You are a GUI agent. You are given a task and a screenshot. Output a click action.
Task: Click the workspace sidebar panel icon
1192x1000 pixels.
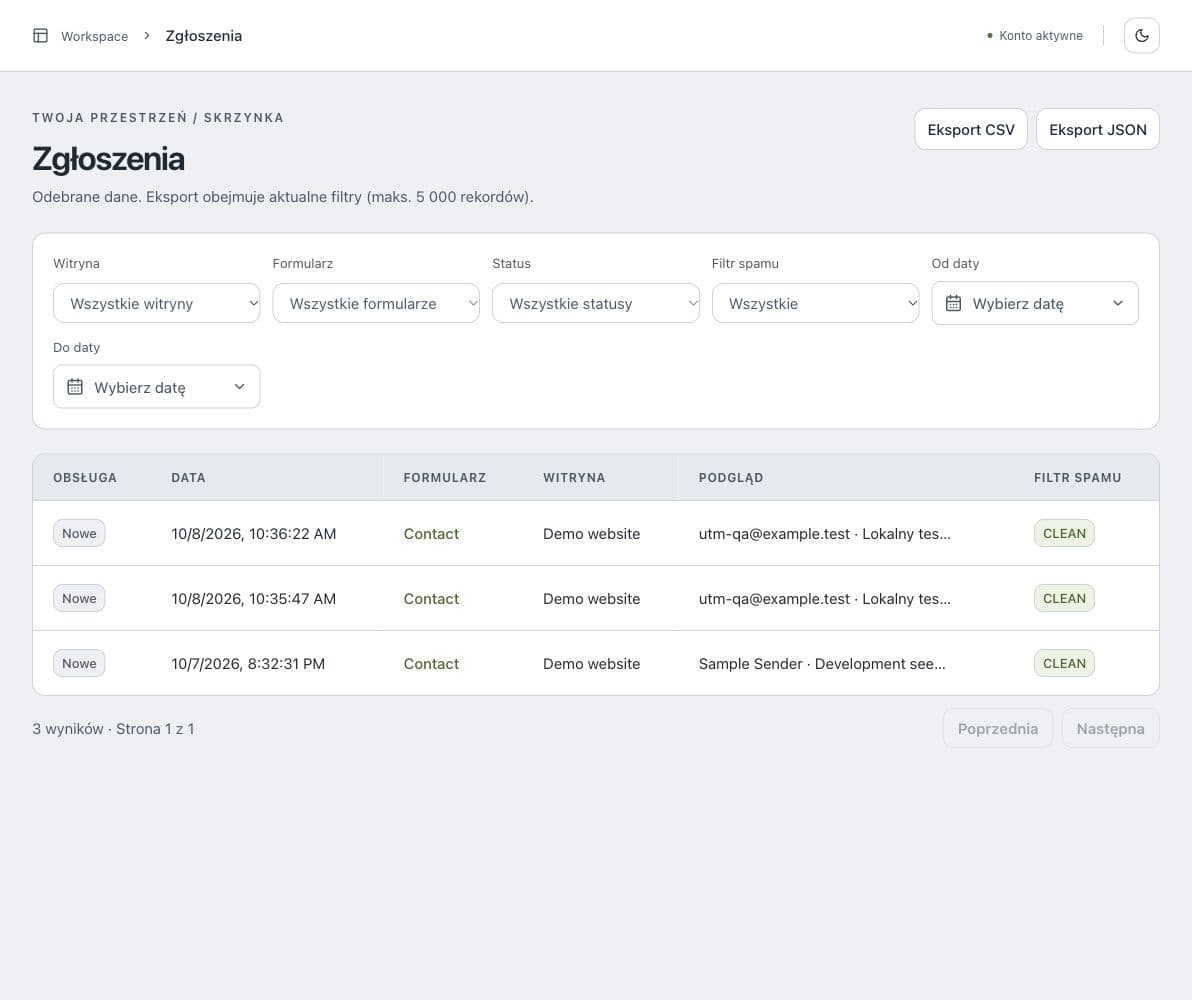point(40,36)
